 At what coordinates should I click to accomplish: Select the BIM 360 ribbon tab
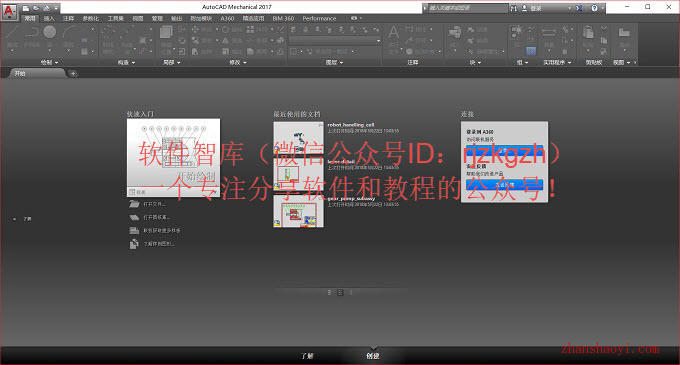(283, 19)
